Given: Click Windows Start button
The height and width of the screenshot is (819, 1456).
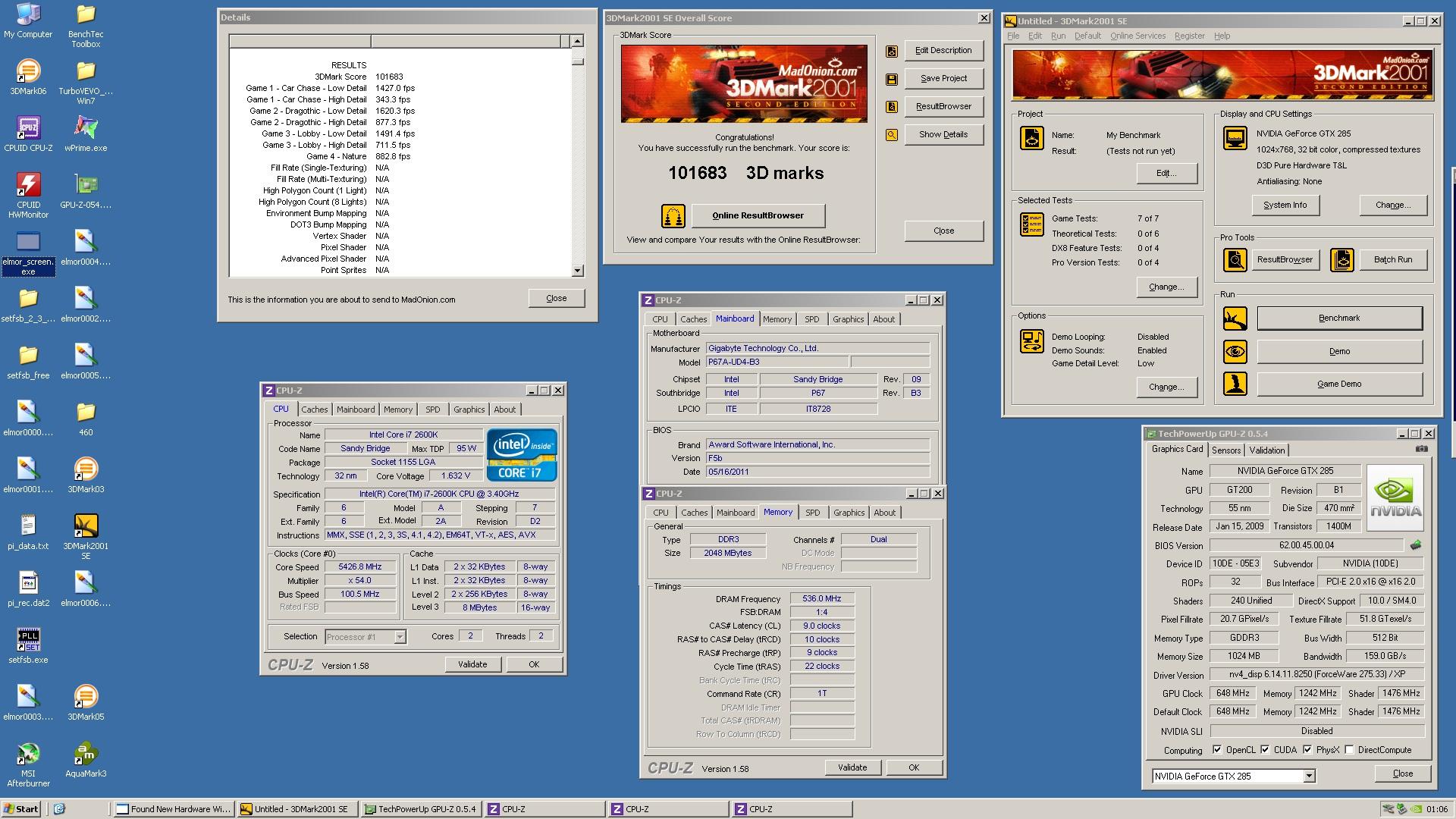Looking at the screenshot, I should tap(21, 809).
